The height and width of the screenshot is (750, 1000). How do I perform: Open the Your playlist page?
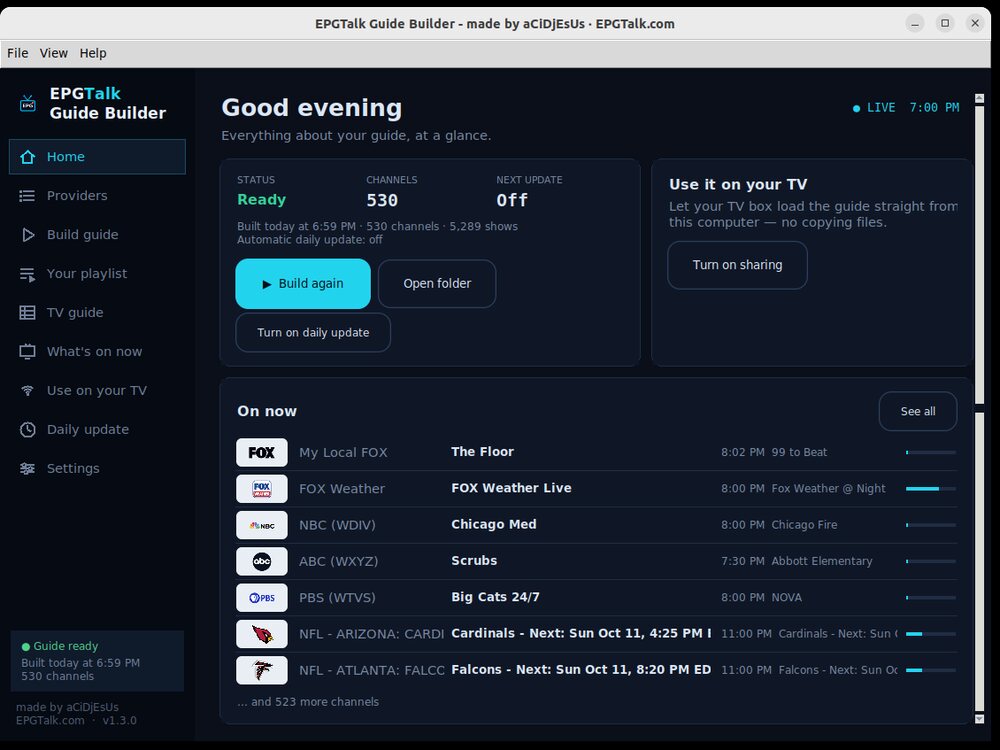[x=97, y=274]
